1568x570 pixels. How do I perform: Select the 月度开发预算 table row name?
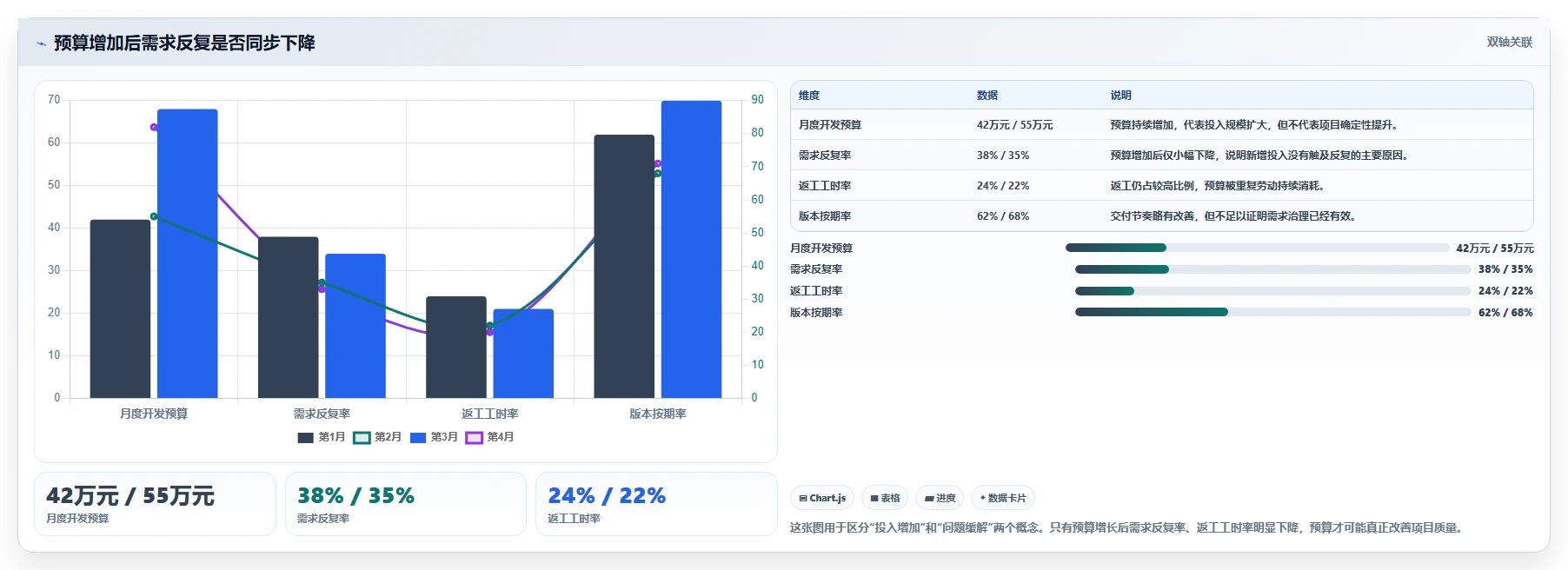coord(830,125)
